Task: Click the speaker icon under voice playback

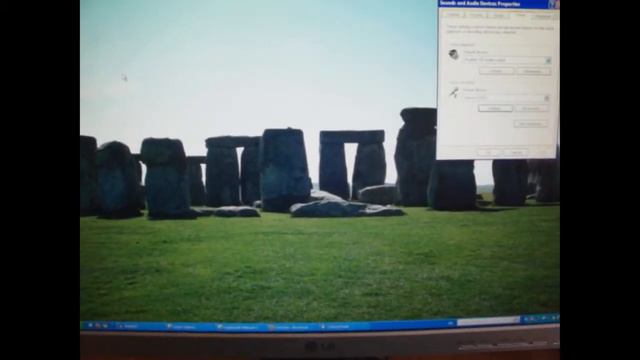Action: click(453, 54)
